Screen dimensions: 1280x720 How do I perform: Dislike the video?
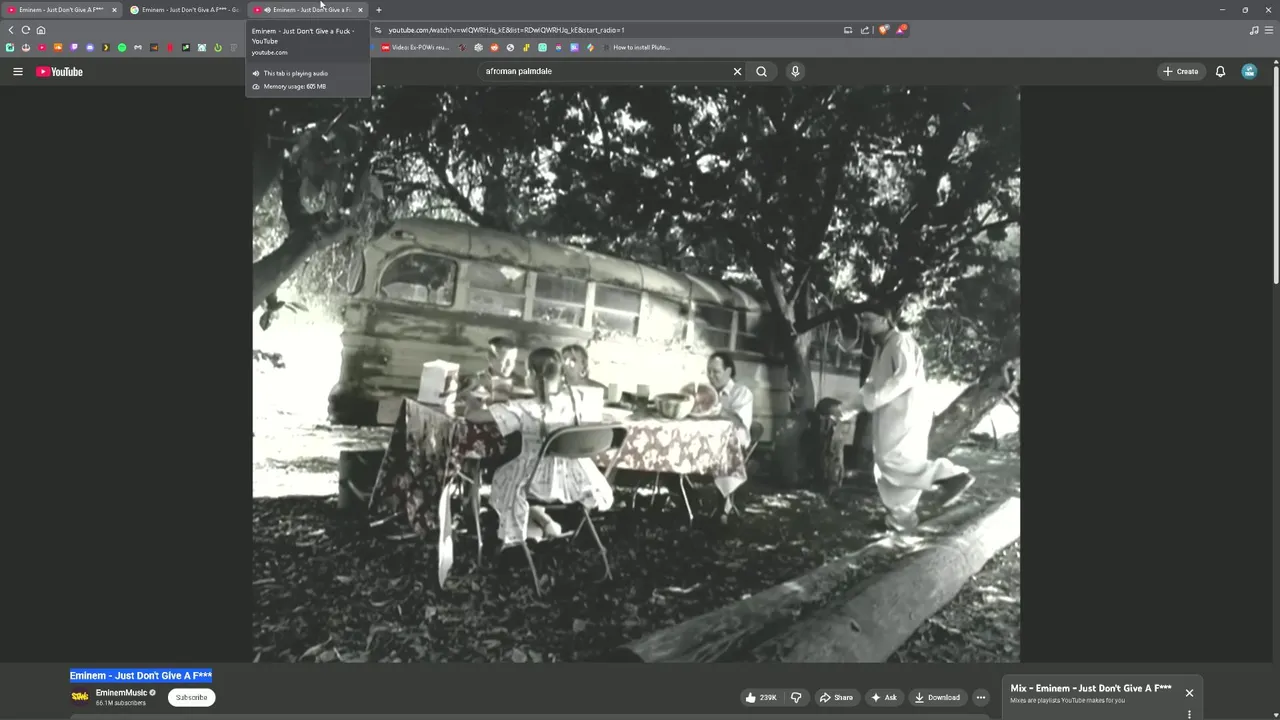(x=796, y=697)
